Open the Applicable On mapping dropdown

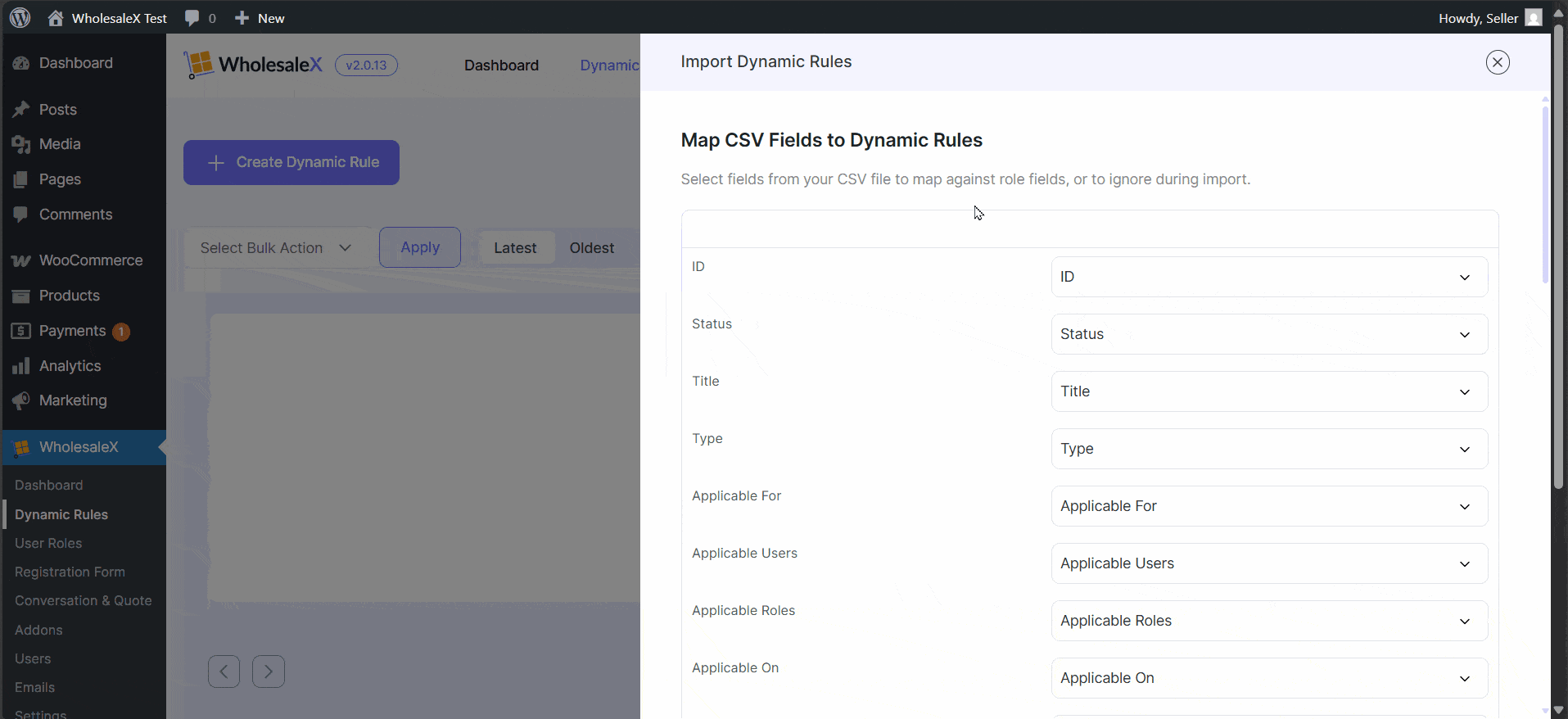coord(1269,678)
